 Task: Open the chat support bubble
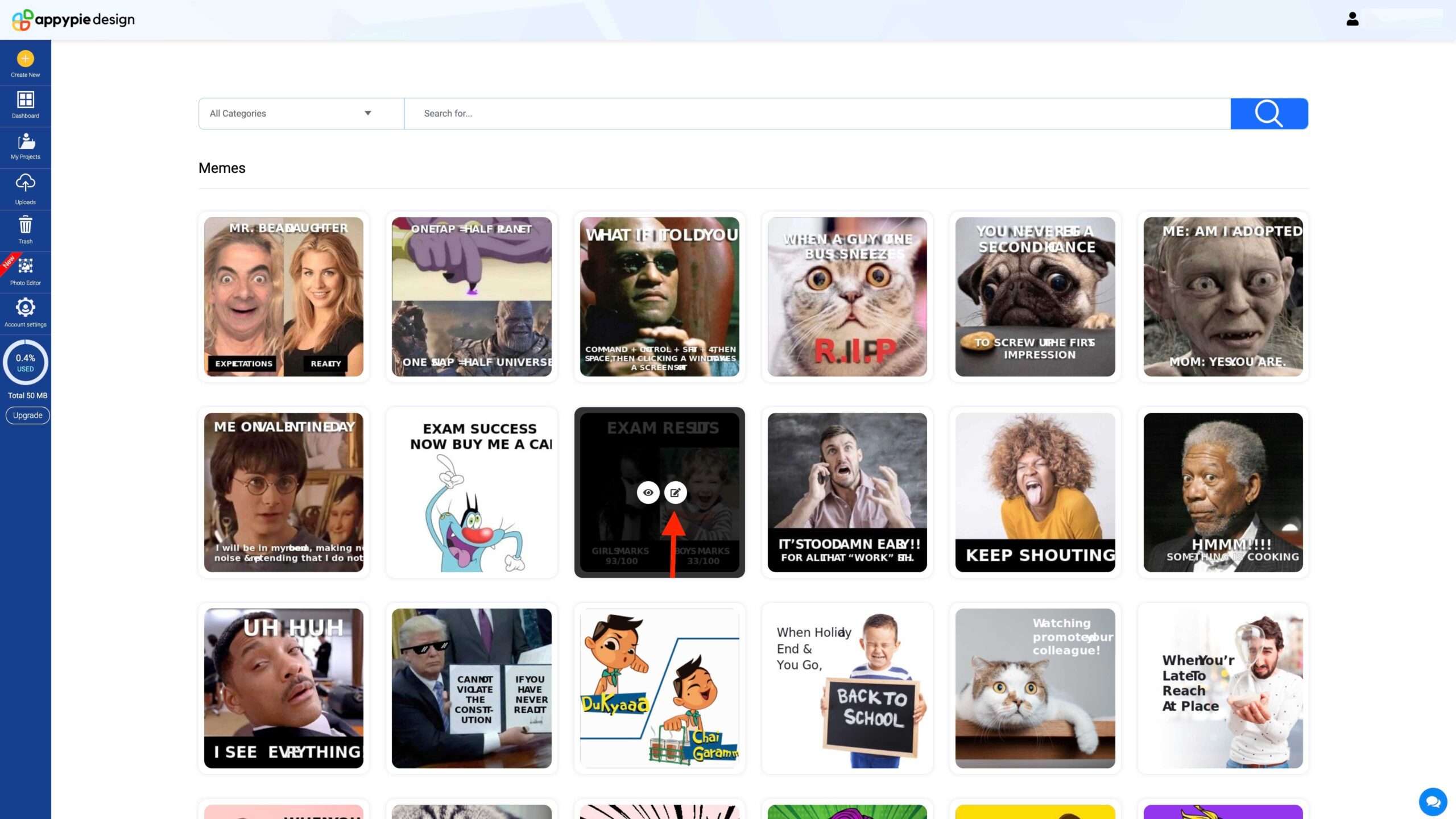(x=1433, y=801)
